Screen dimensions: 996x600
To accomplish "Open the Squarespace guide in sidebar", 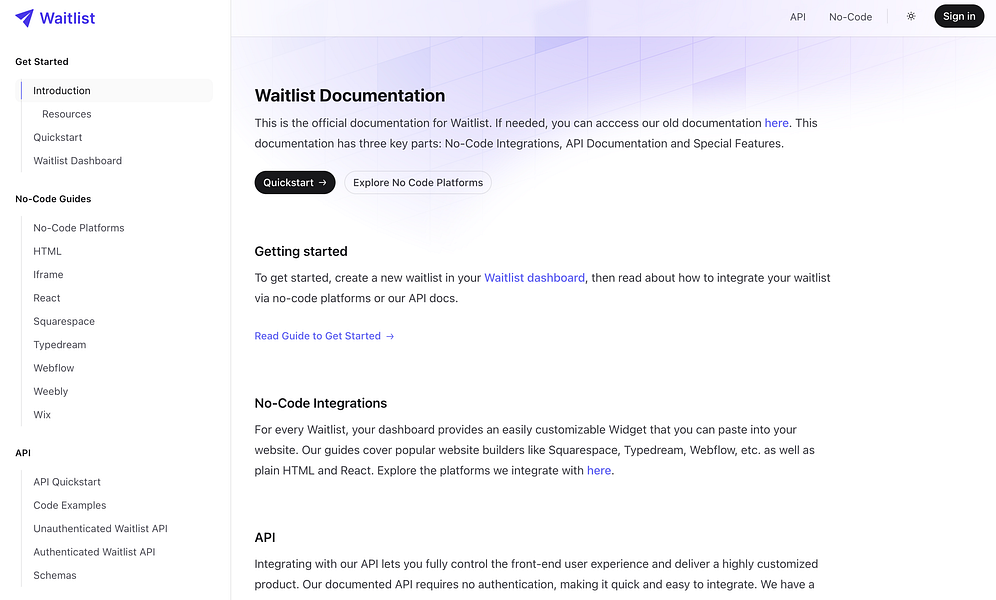I will 64,321.
